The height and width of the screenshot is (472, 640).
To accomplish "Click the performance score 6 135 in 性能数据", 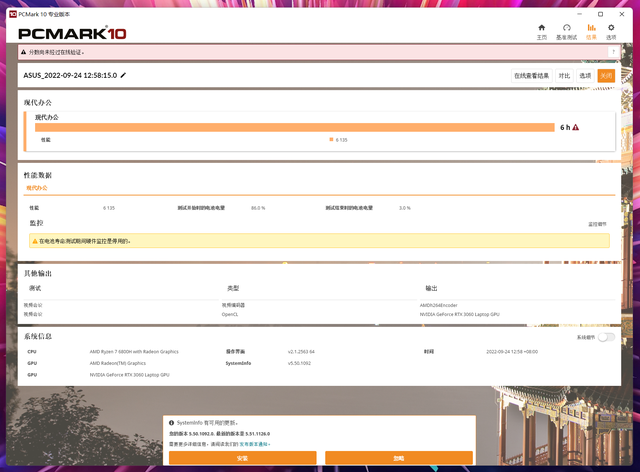I will pyautogui.click(x=109, y=208).
